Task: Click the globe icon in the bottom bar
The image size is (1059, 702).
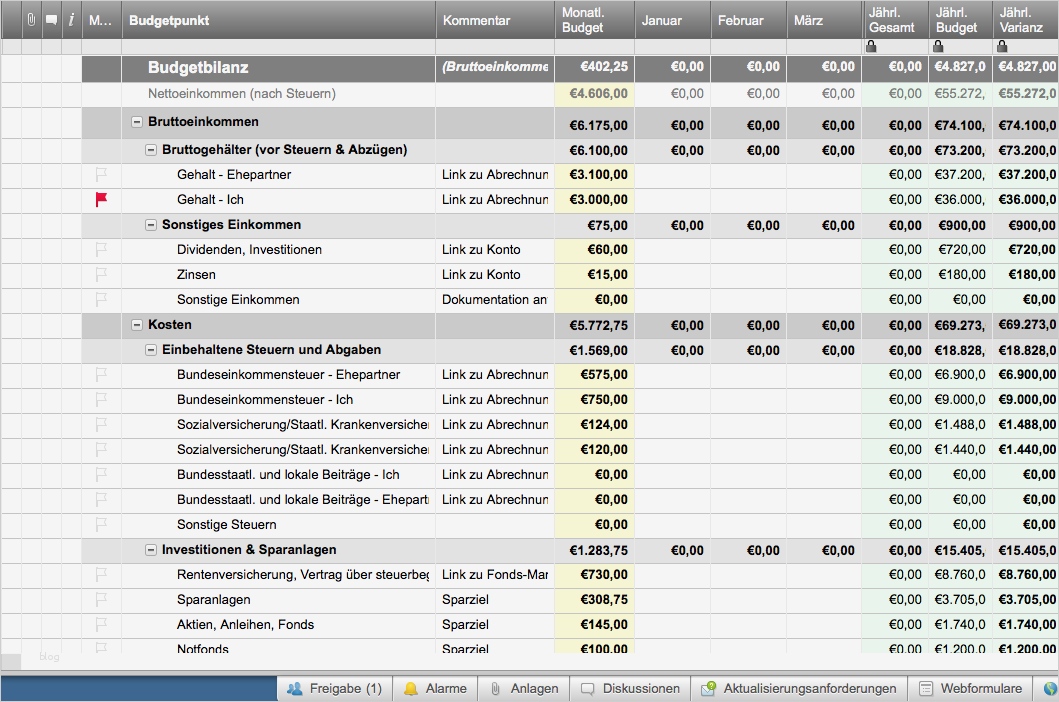Action: (1049, 689)
